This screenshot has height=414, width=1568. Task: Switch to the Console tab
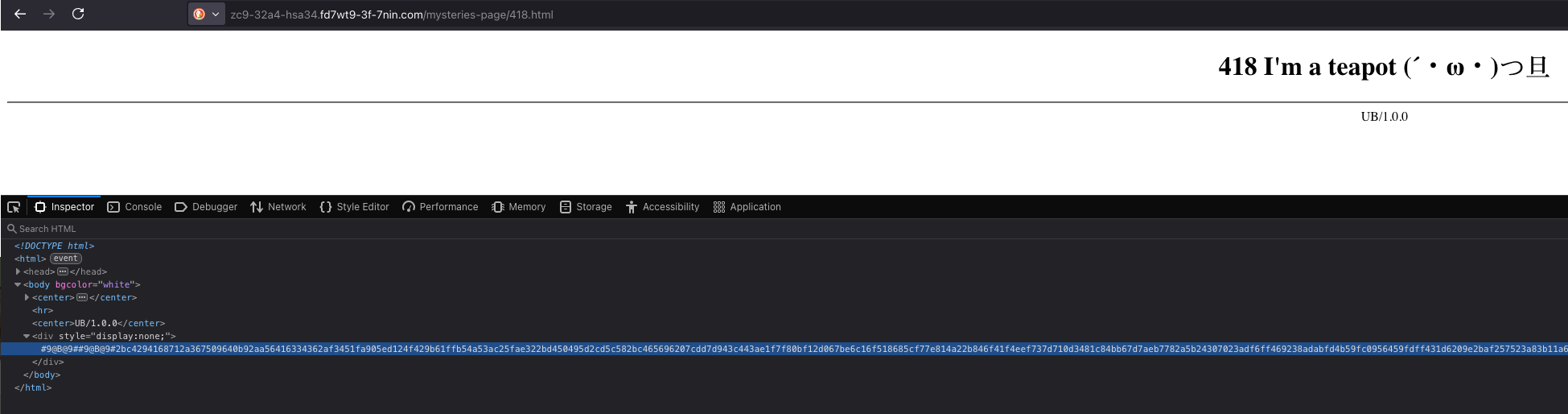134,207
